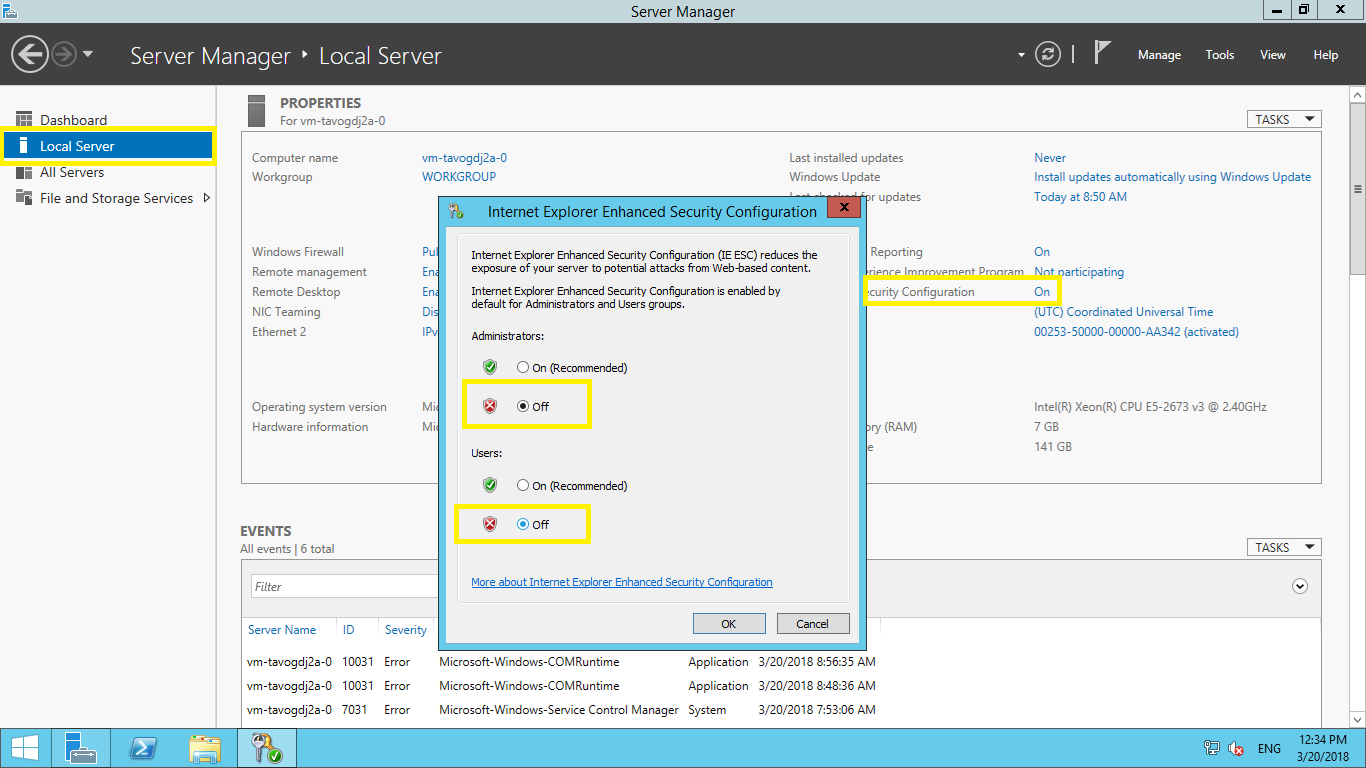Screen dimensions: 1366x768
Task: Click the IE ESC dialog title icon
Action: pyautogui.click(x=457, y=211)
